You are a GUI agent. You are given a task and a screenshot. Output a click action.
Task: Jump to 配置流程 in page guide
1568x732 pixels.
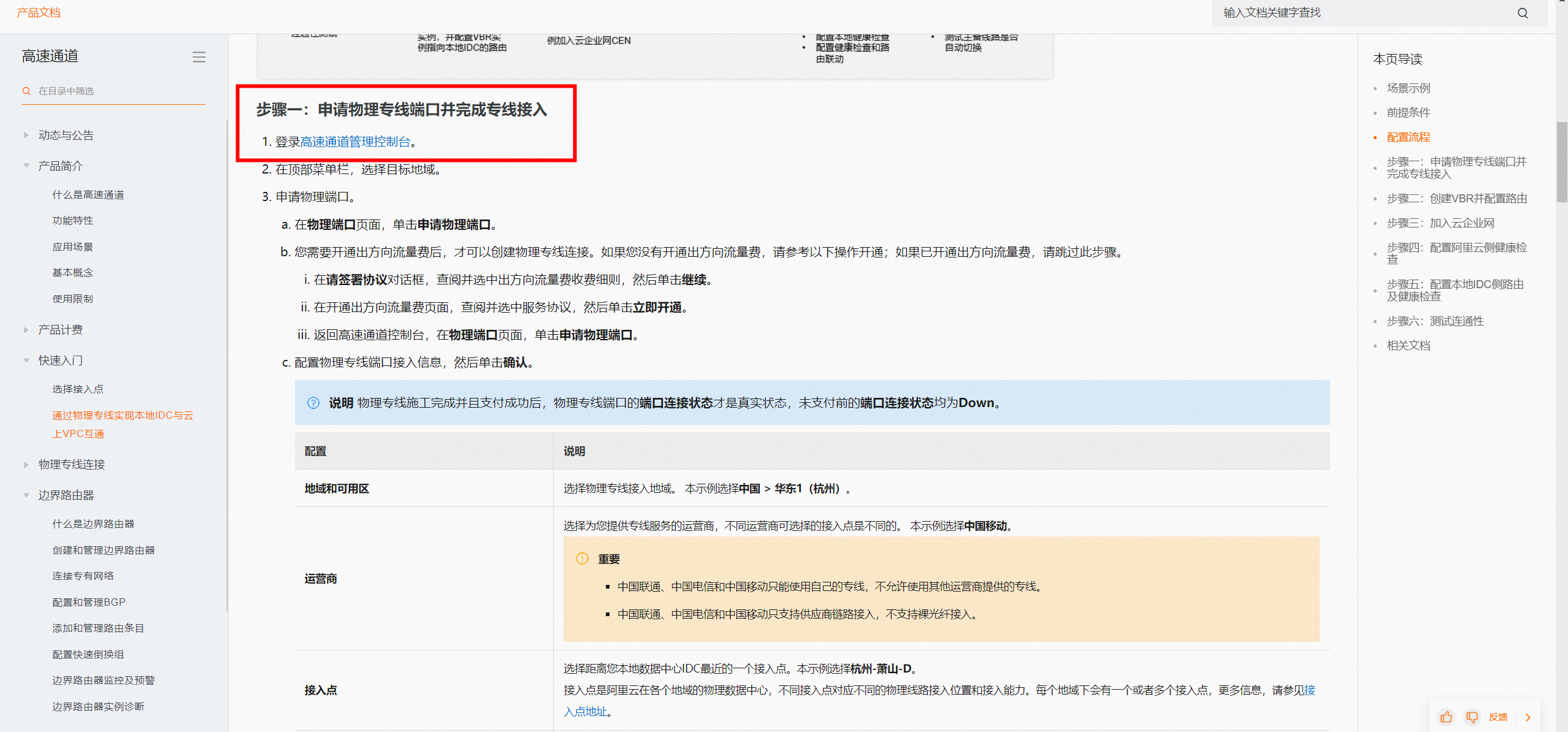click(1409, 137)
